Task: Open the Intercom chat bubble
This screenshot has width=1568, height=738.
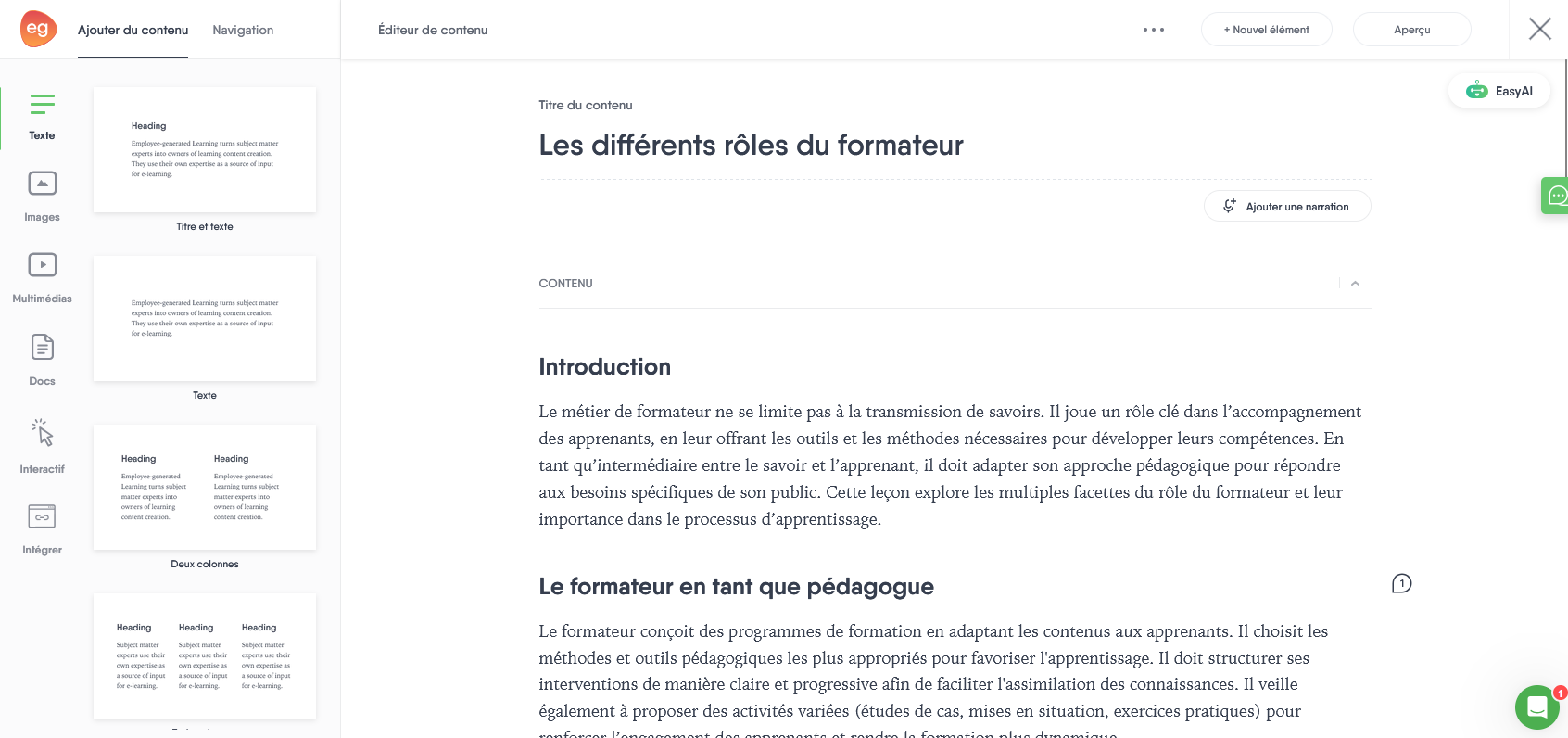Action: pos(1536,707)
